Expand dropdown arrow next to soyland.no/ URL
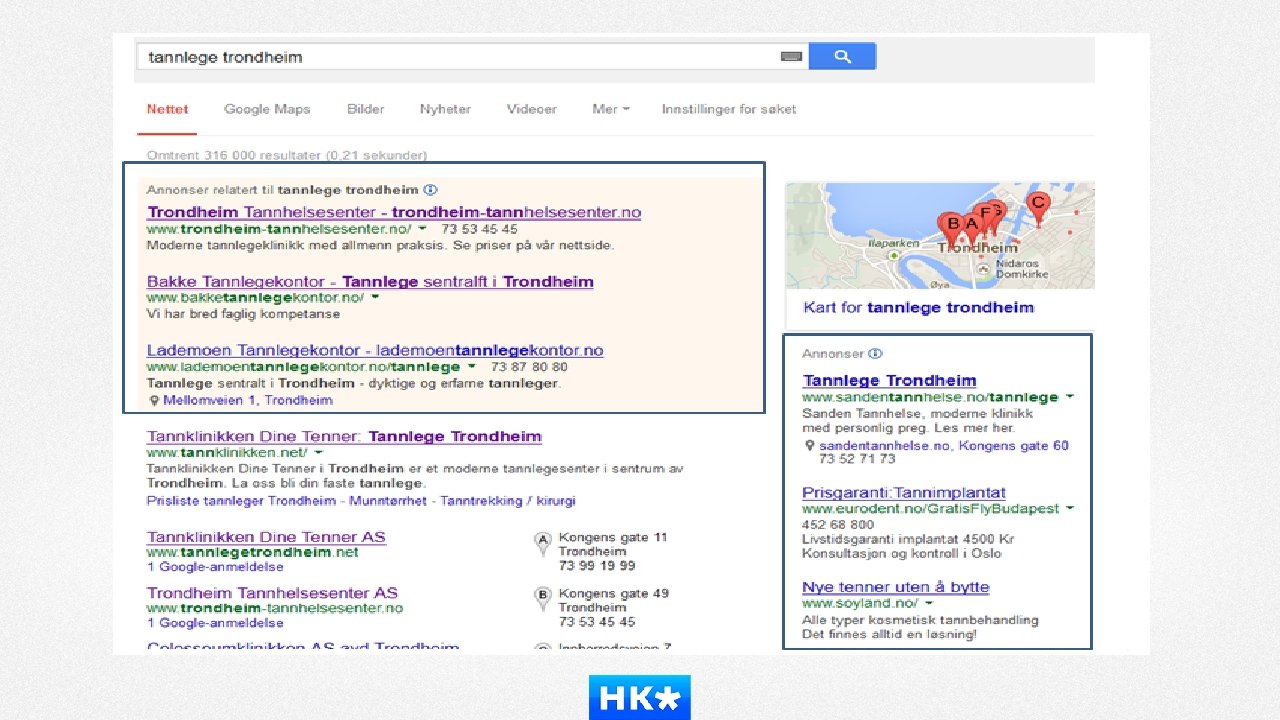The width and height of the screenshot is (1280, 720). (x=929, y=603)
